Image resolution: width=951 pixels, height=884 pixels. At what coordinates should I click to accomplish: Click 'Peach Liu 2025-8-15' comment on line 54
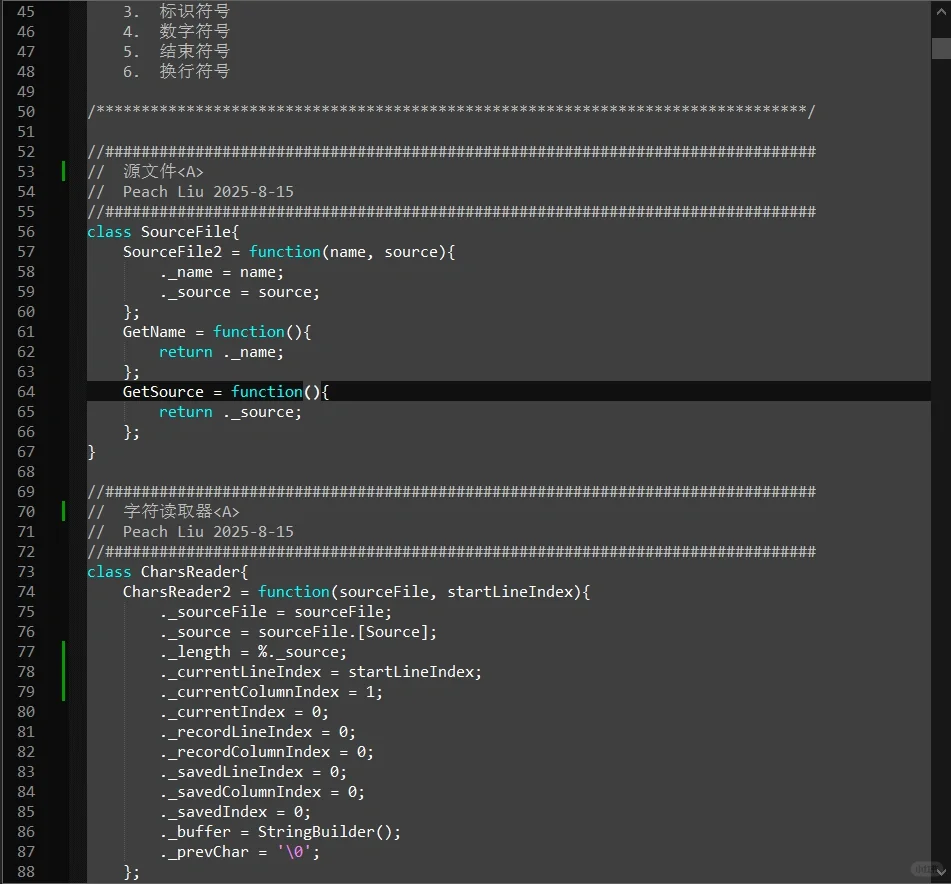208,192
